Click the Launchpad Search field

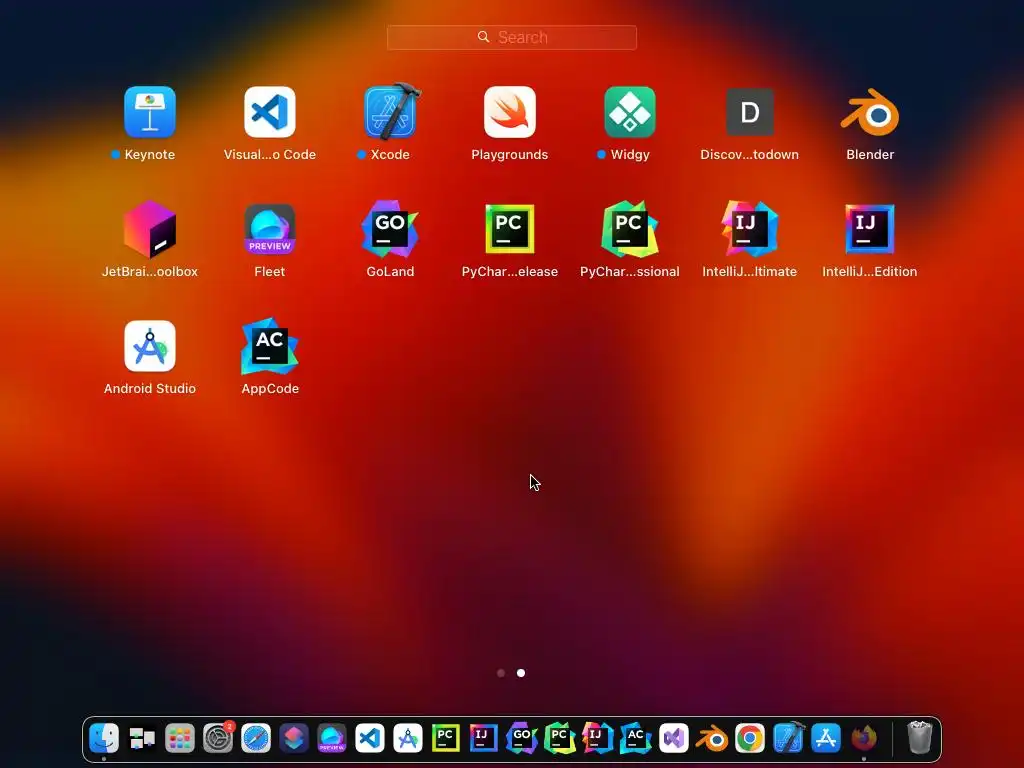point(512,37)
